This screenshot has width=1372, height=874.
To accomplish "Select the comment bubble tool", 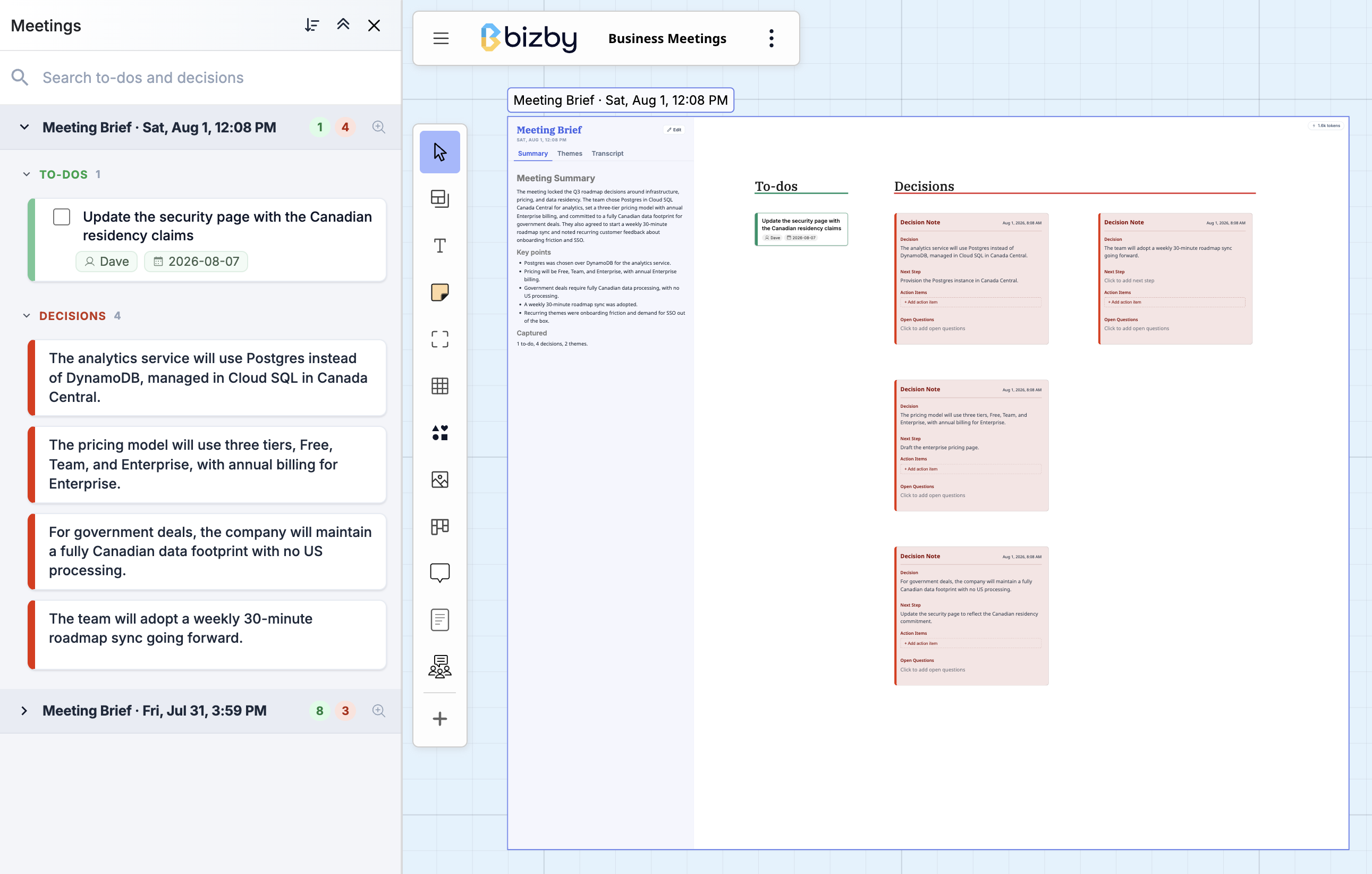I will [x=439, y=573].
